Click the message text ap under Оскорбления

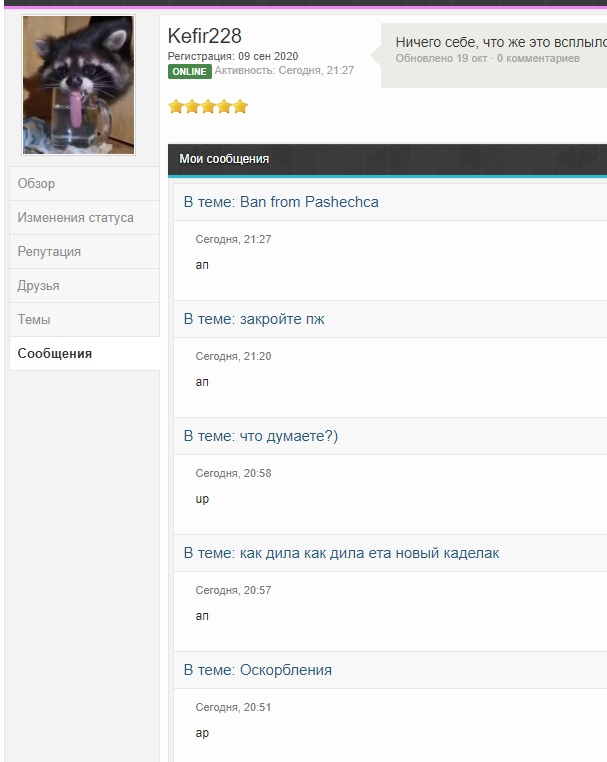tap(202, 733)
